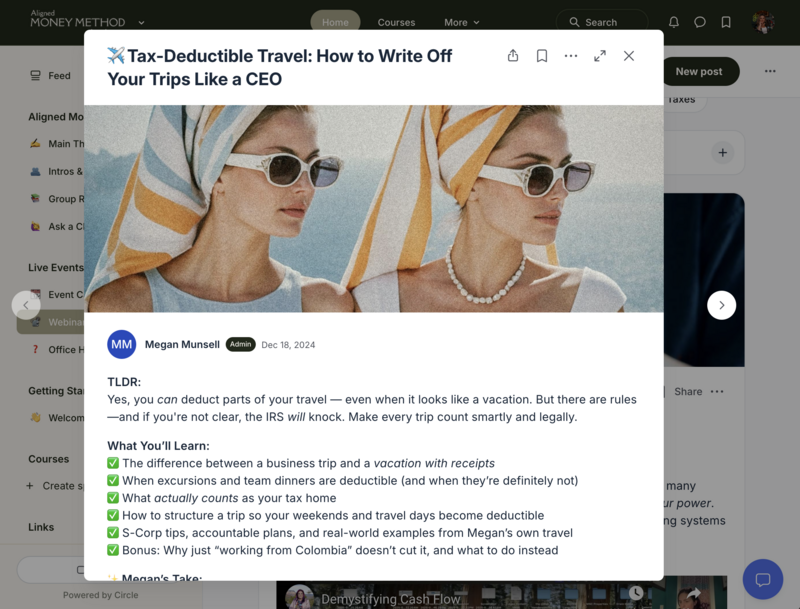Select the Home tab
Screen dimensions: 800x609
pos(335,22)
